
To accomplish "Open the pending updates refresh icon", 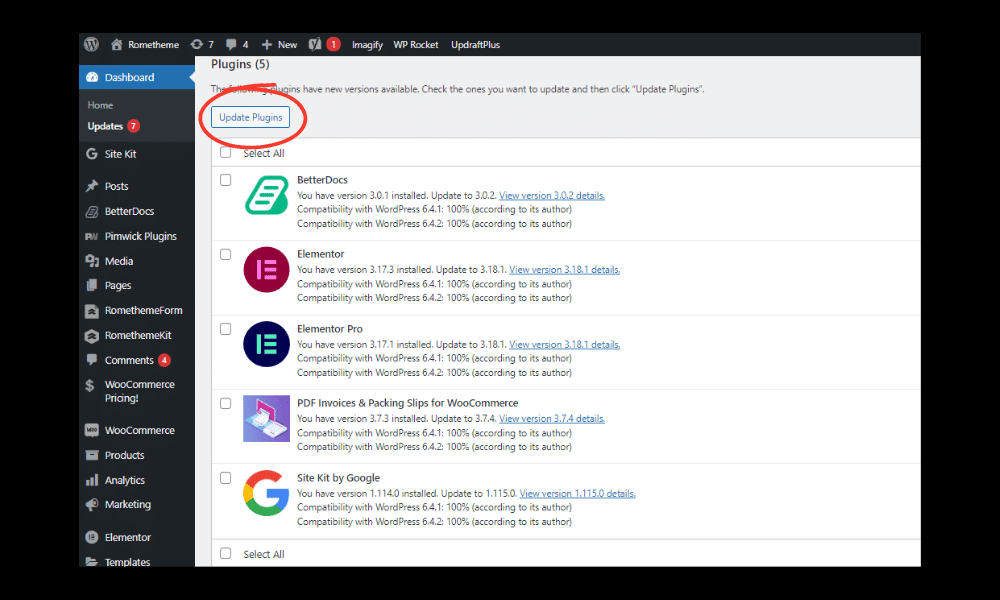I will [x=197, y=44].
